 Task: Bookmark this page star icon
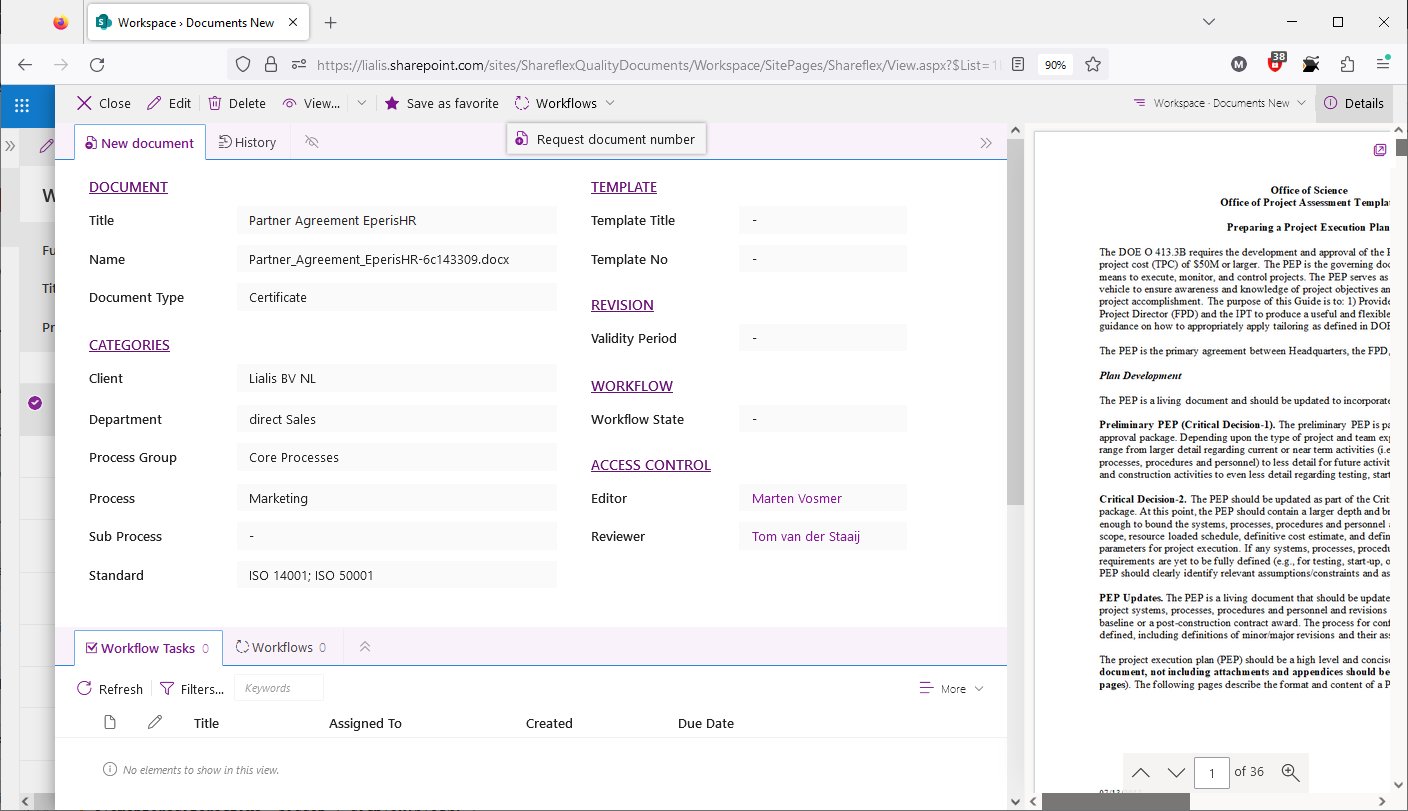point(1092,64)
